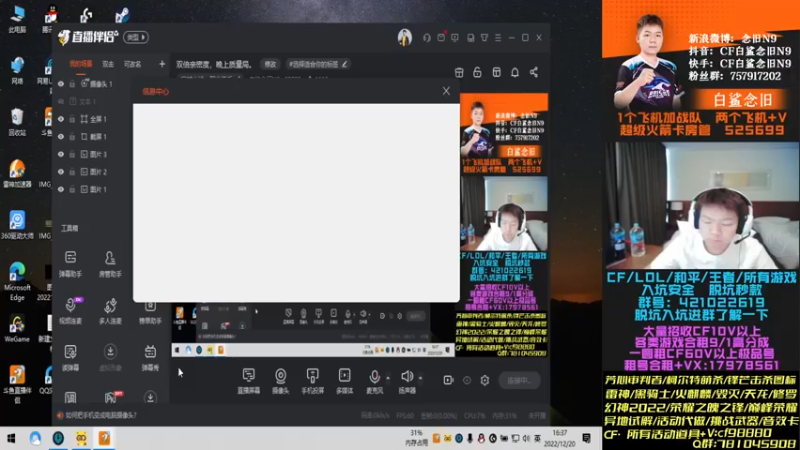Click the unlock padlock icon above the preview
Image resolution: width=800 pixels, height=450 pixels.
(x=477, y=72)
